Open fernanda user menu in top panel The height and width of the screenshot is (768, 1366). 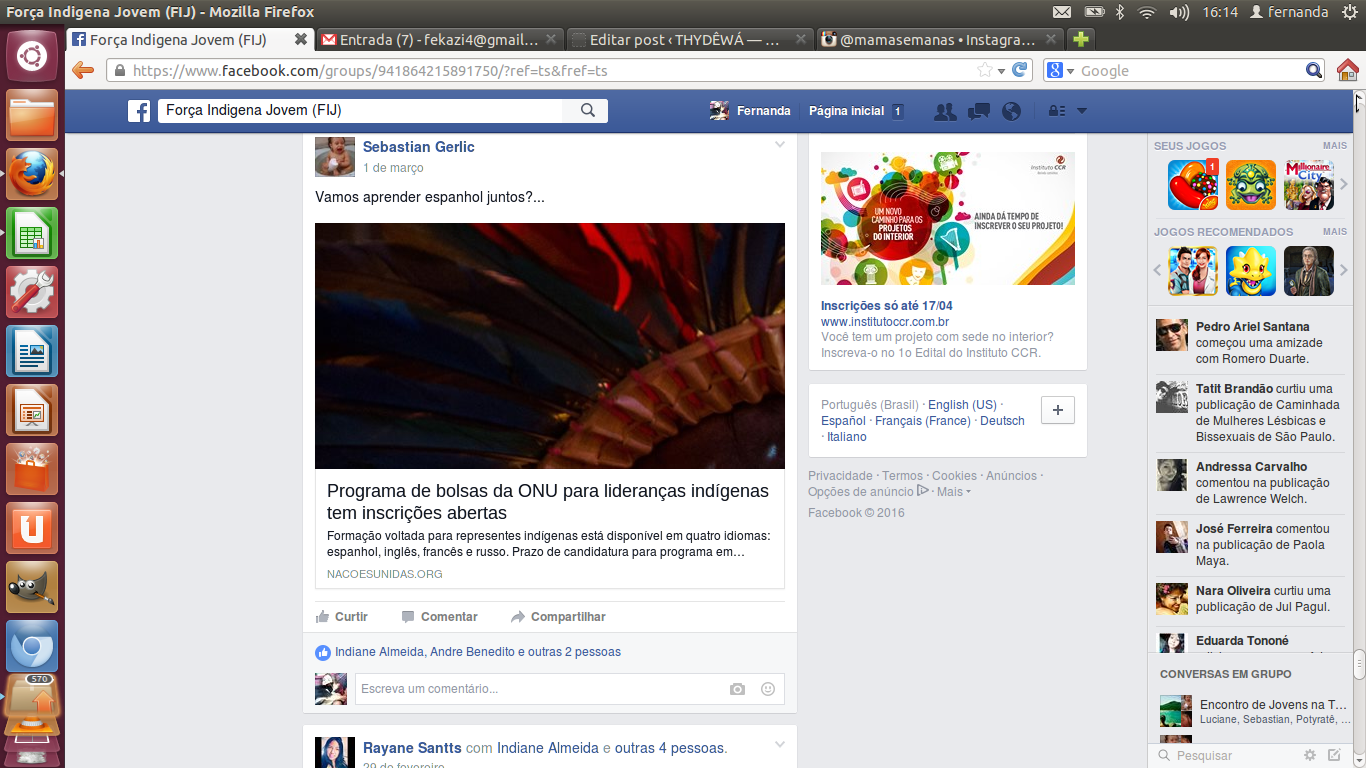pos(1288,12)
